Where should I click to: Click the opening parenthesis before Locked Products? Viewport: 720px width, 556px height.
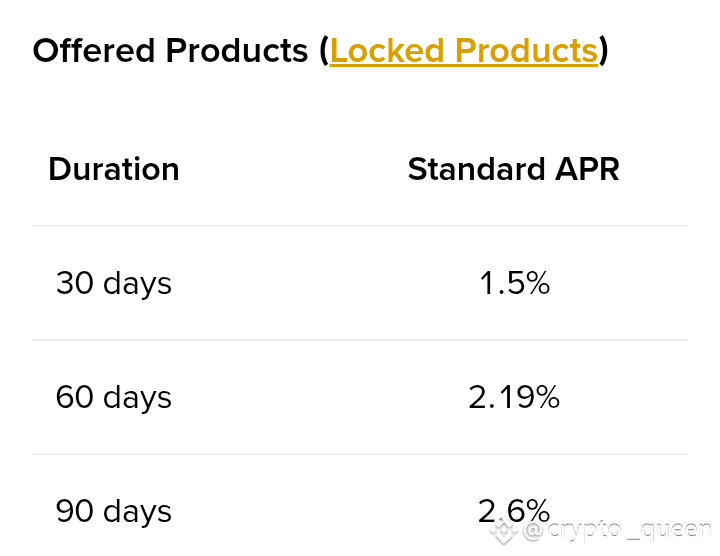(324, 51)
